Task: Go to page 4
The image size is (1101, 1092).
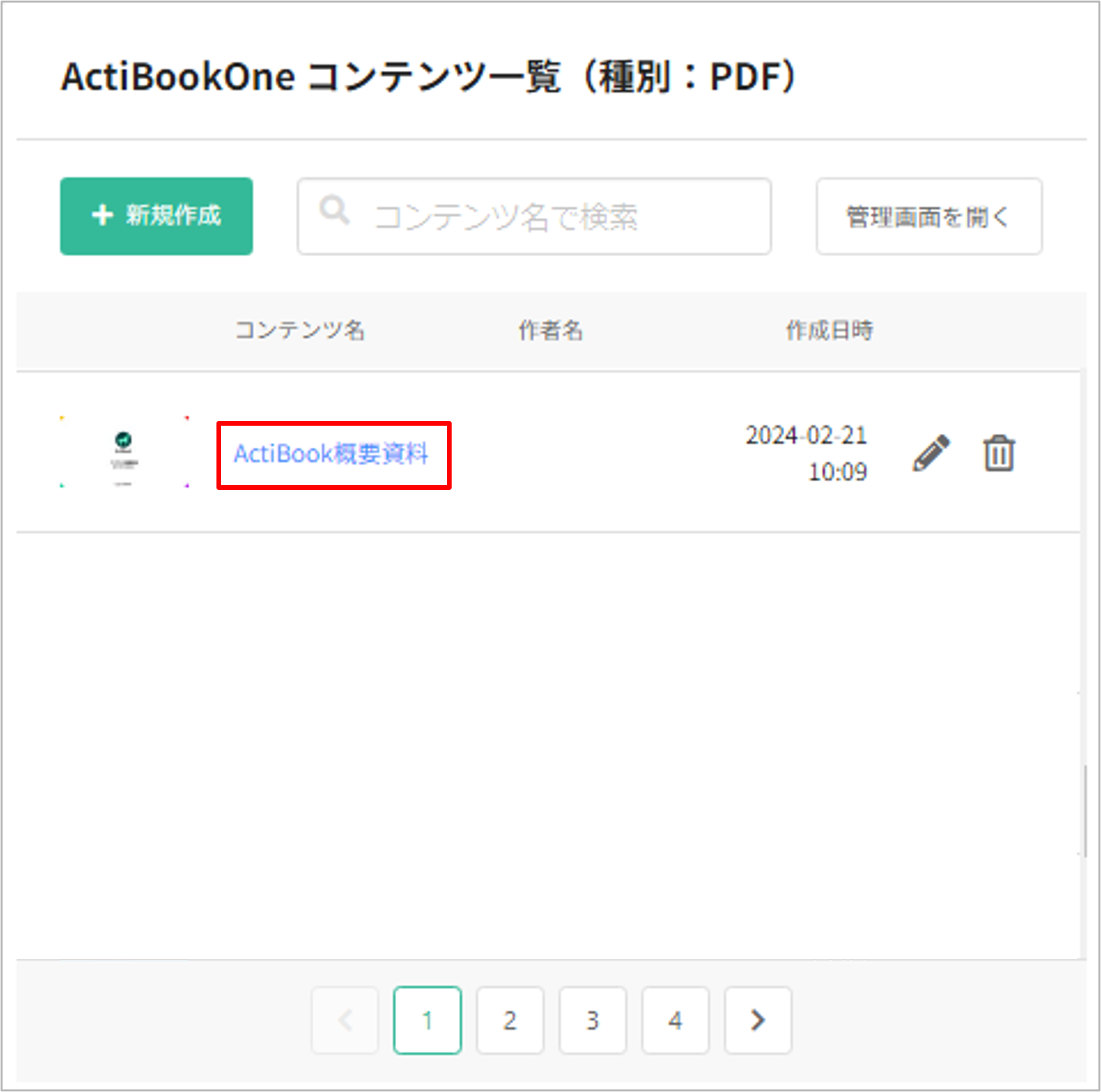Action: pyautogui.click(x=675, y=1020)
